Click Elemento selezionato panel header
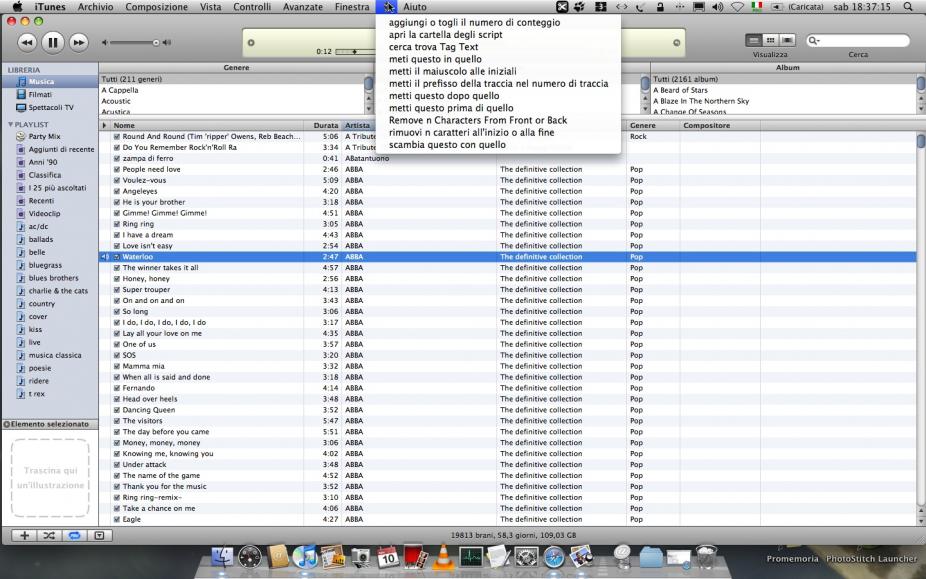 [50, 424]
